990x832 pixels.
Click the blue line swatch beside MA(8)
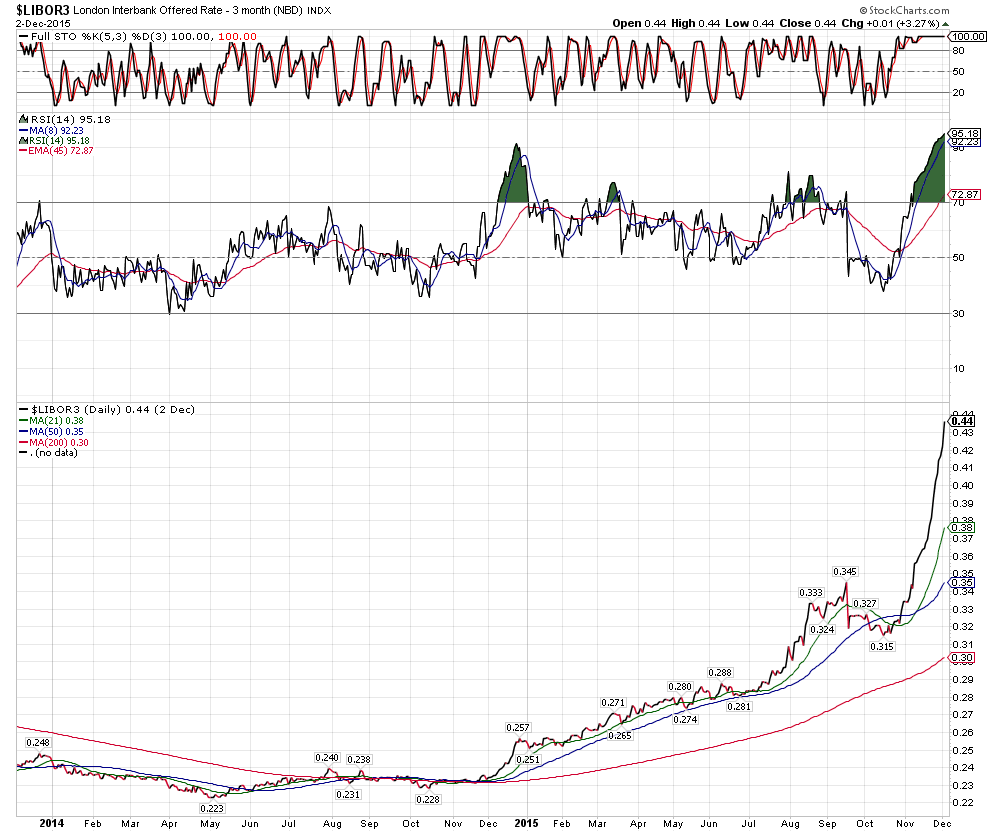coord(23,131)
